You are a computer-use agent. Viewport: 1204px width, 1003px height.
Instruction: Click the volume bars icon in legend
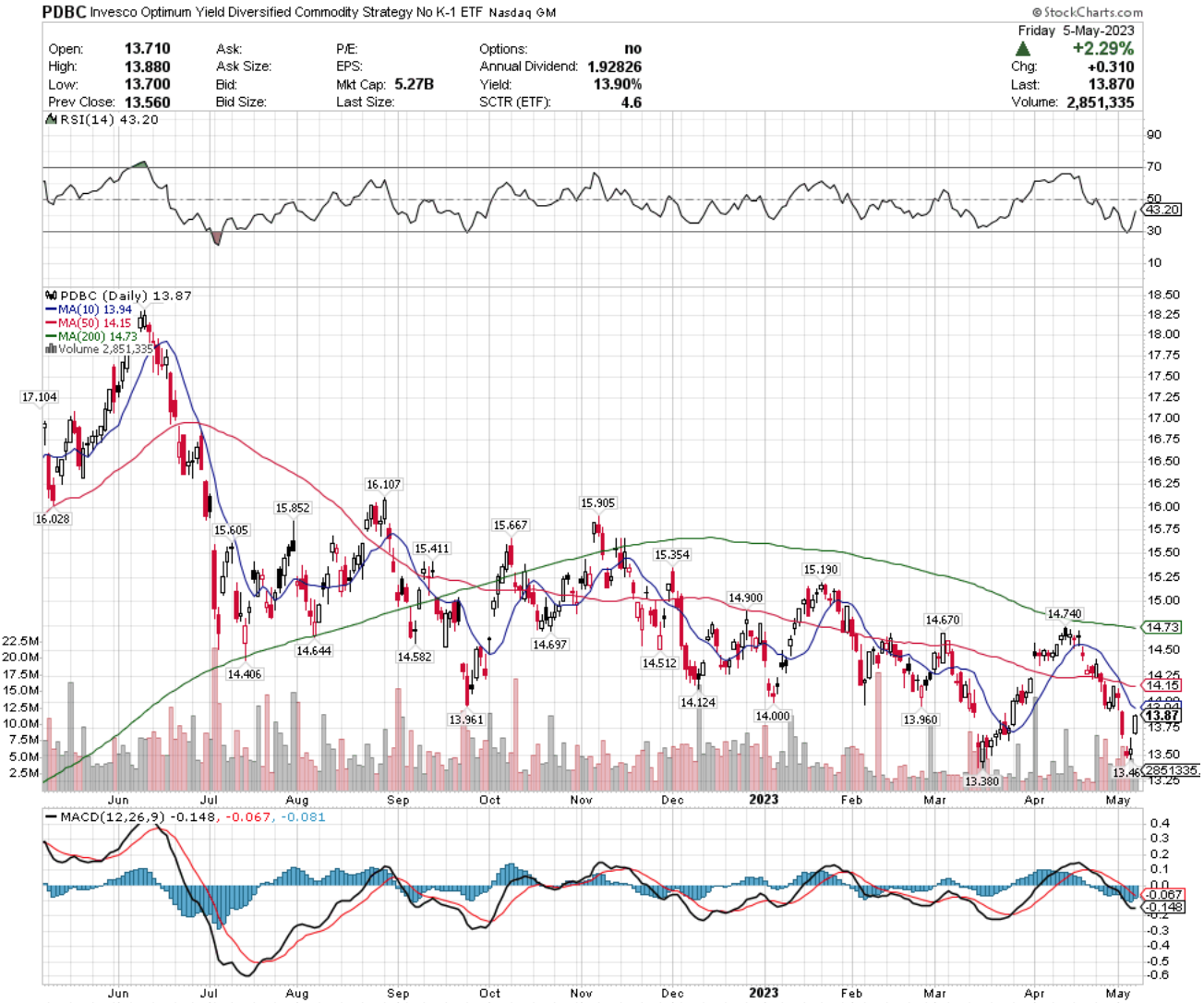(x=51, y=349)
